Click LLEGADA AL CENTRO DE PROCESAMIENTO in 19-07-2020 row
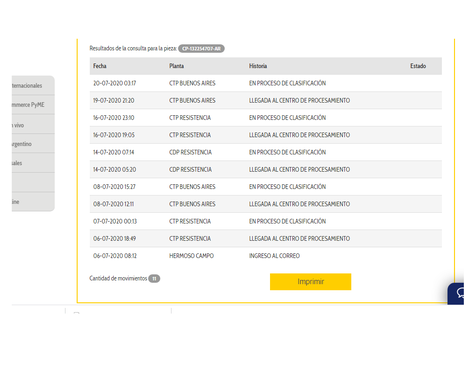The width and height of the screenshot is (470, 370). [x=299, y=101]
